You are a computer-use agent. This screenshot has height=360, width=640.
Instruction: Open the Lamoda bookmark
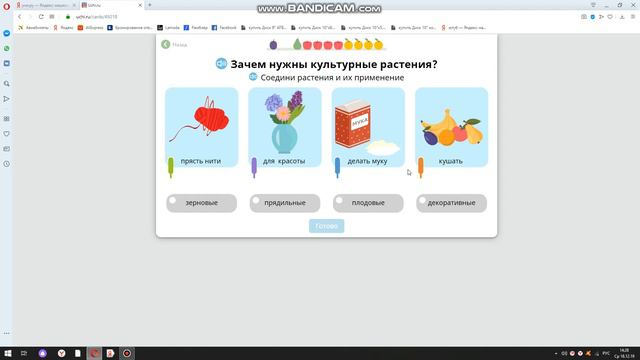click(169, 28)
